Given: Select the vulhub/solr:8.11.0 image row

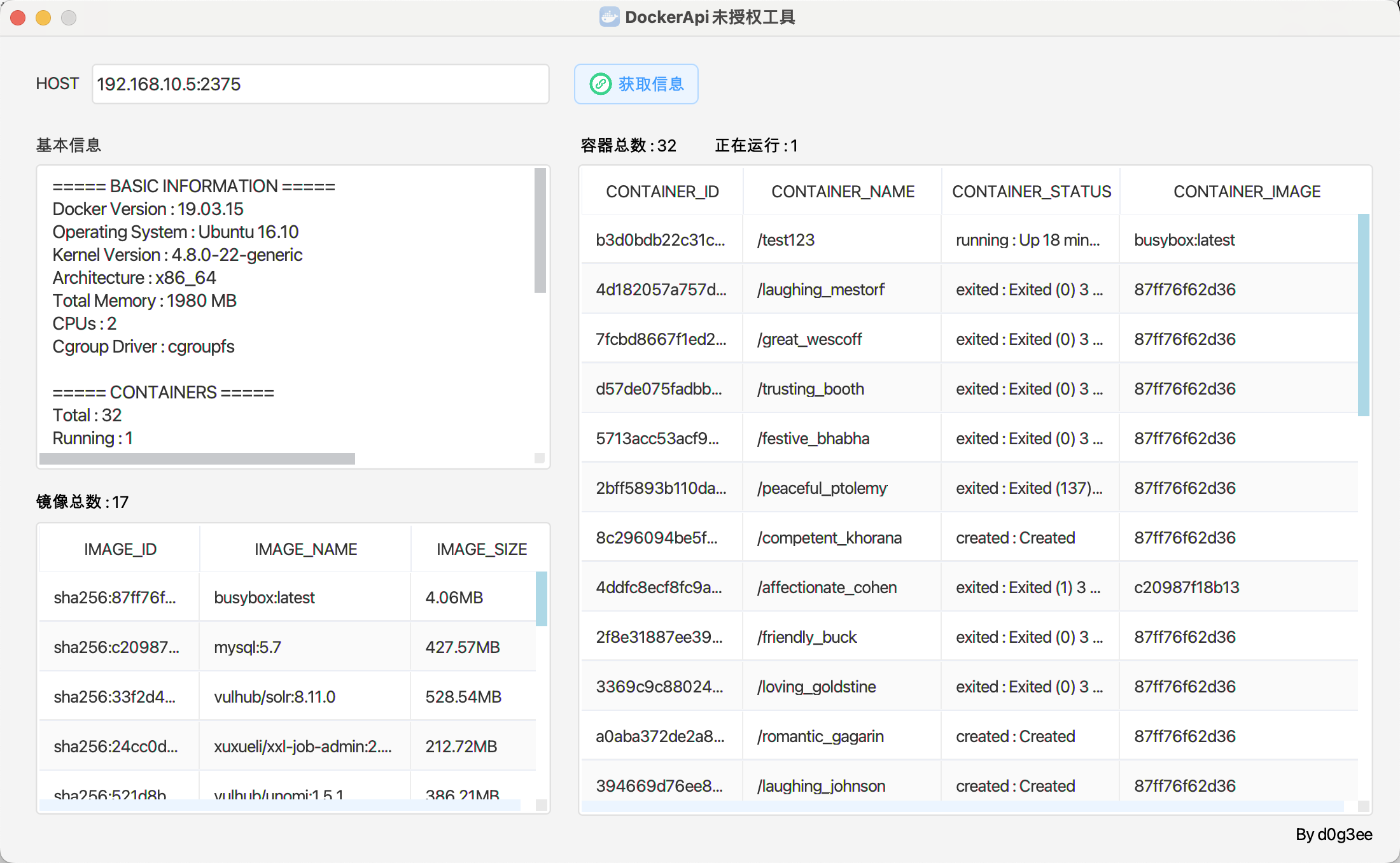Looking at the screenshot, I should [x=286, y=696].
